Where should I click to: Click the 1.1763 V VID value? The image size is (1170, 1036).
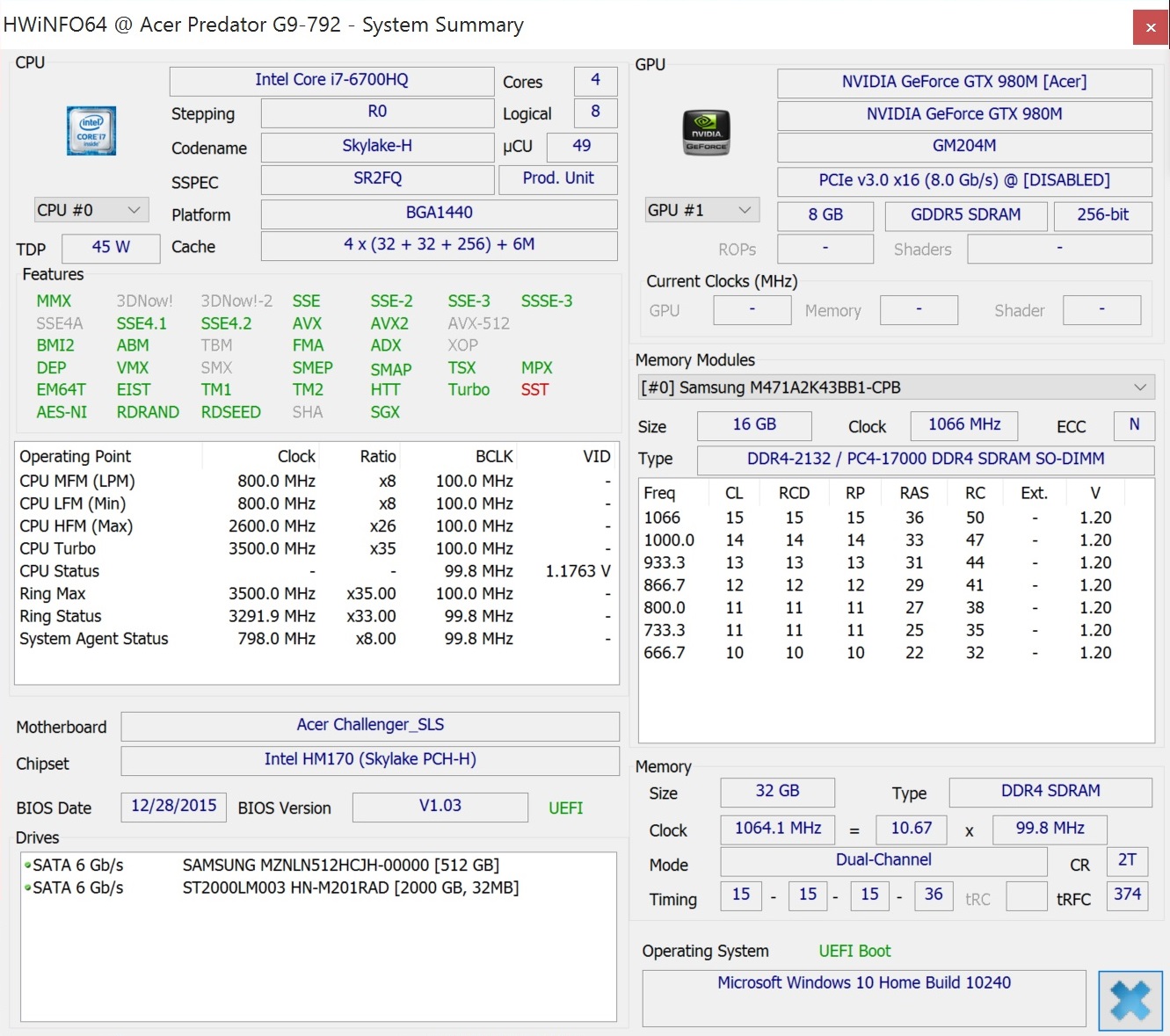(578, 571)
